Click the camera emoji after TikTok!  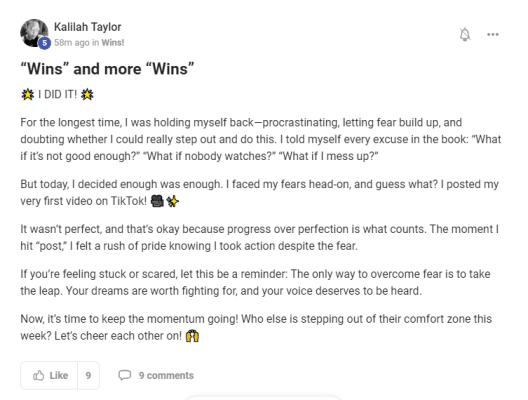(x=157, y=201)
